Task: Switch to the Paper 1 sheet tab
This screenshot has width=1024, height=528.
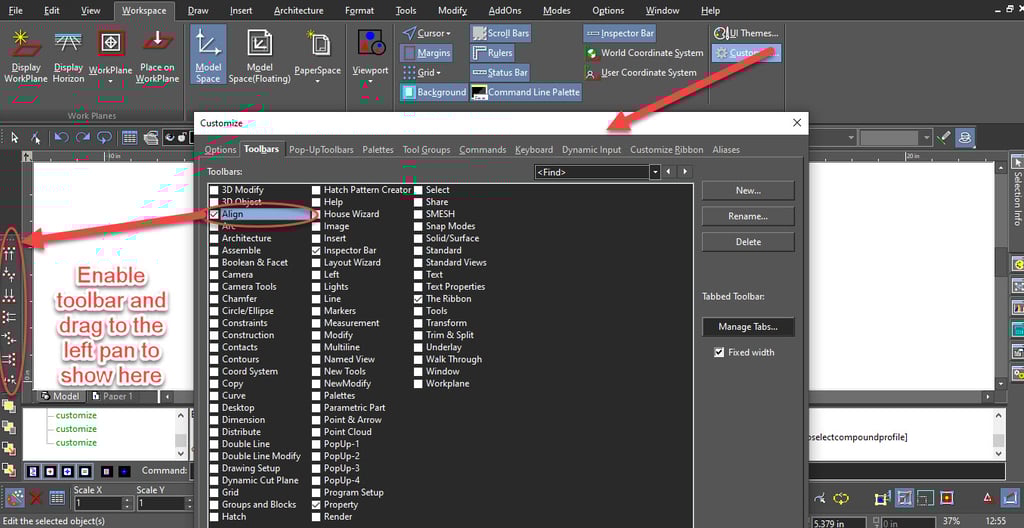Action: click(113, 396)
